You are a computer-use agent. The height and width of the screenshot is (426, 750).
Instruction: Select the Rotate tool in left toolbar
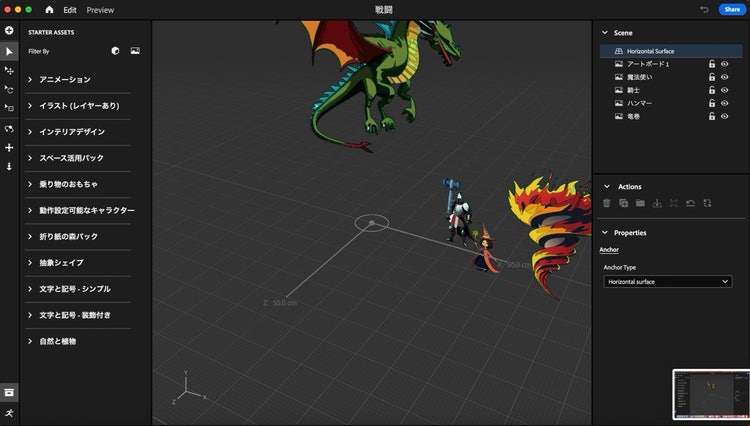[x=9, y=89]
